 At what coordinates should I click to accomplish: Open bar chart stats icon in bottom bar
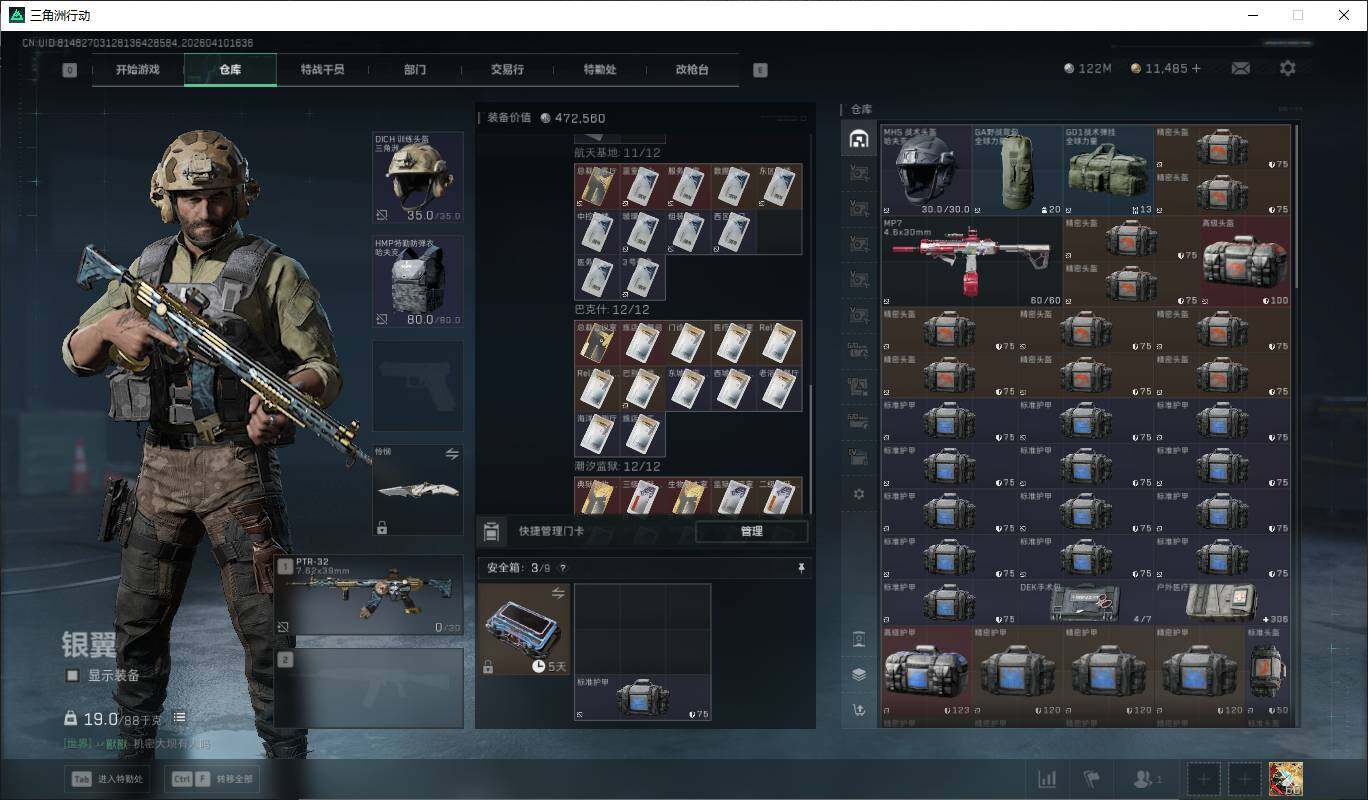[x=1047, y=779]
